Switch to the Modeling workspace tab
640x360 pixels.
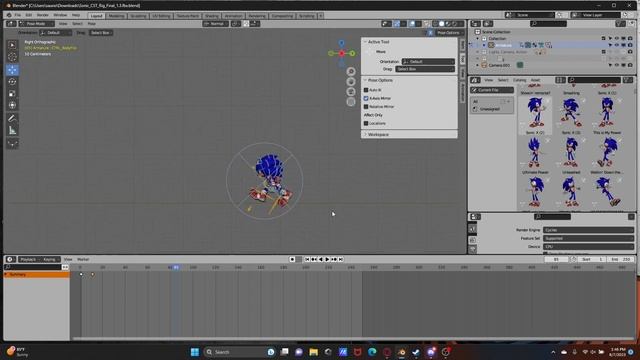coord(116,16)
